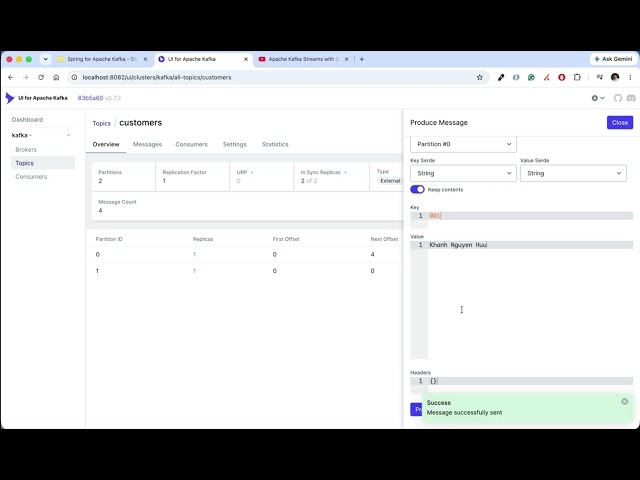Click the 83b5a60 commit link
Image resolution: width=640 pixels, height=480 pixels.
(90, 98)
